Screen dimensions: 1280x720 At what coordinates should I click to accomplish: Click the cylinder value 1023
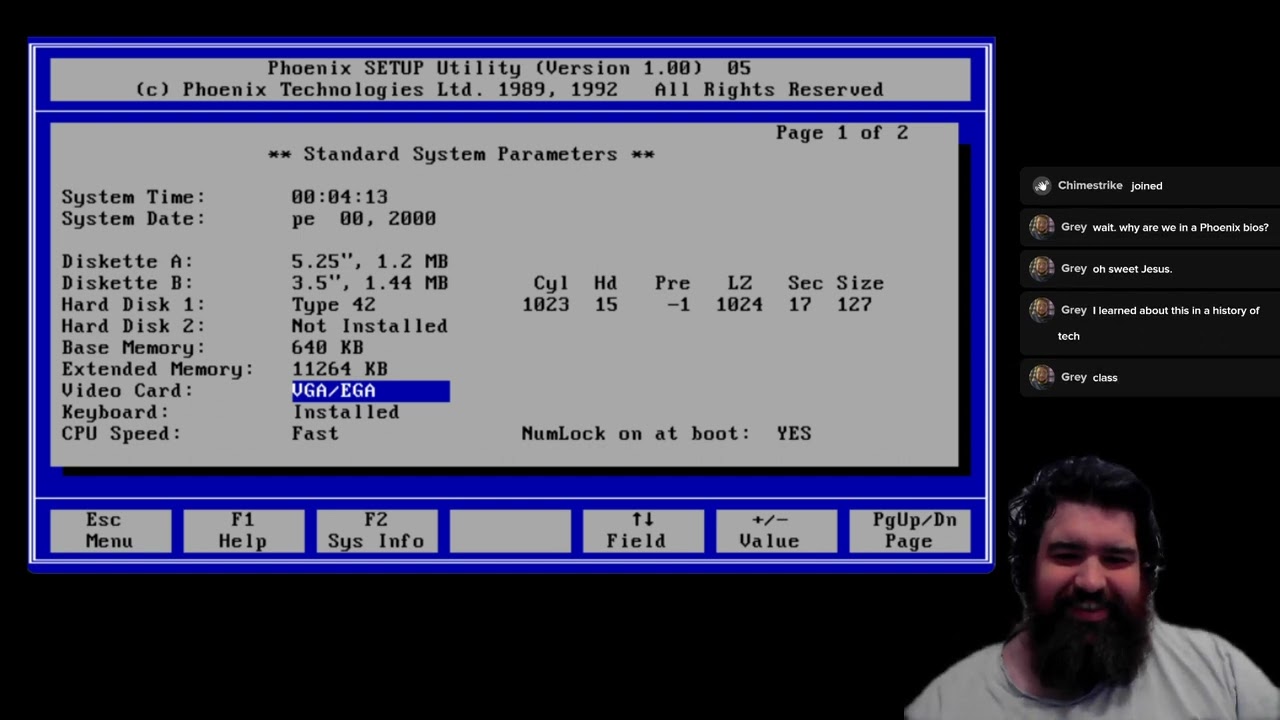(546, 305)
